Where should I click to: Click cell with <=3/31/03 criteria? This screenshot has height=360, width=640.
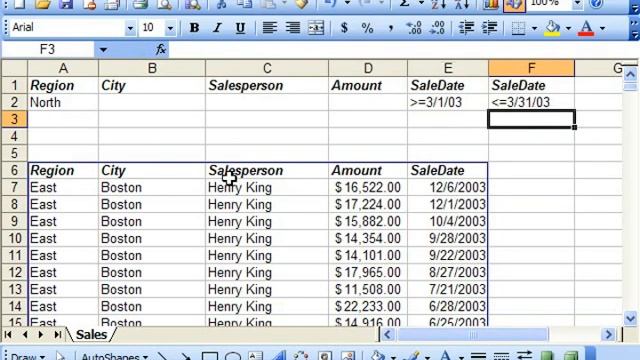[531, 102]
